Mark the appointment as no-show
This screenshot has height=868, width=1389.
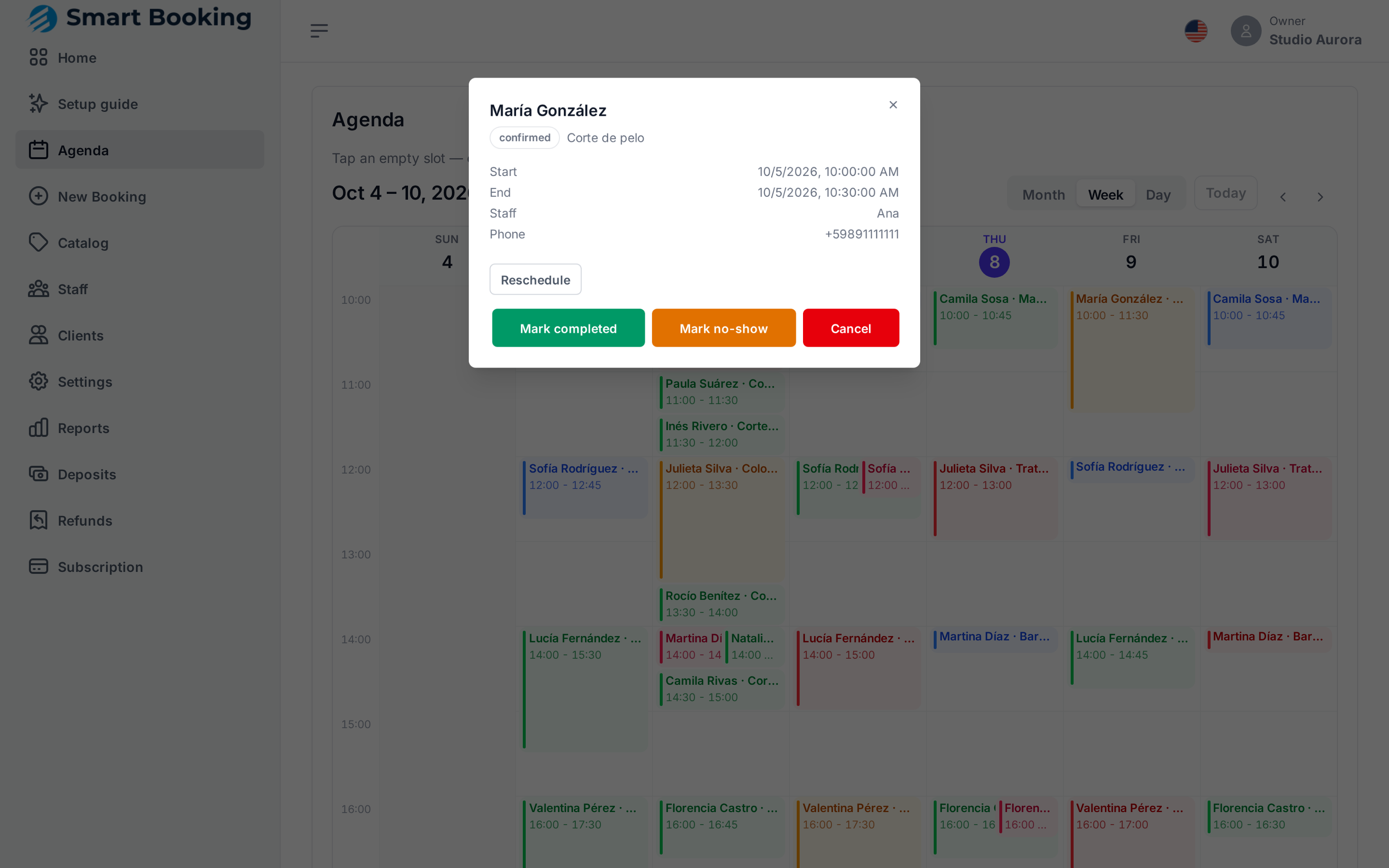tap(724, 328)
